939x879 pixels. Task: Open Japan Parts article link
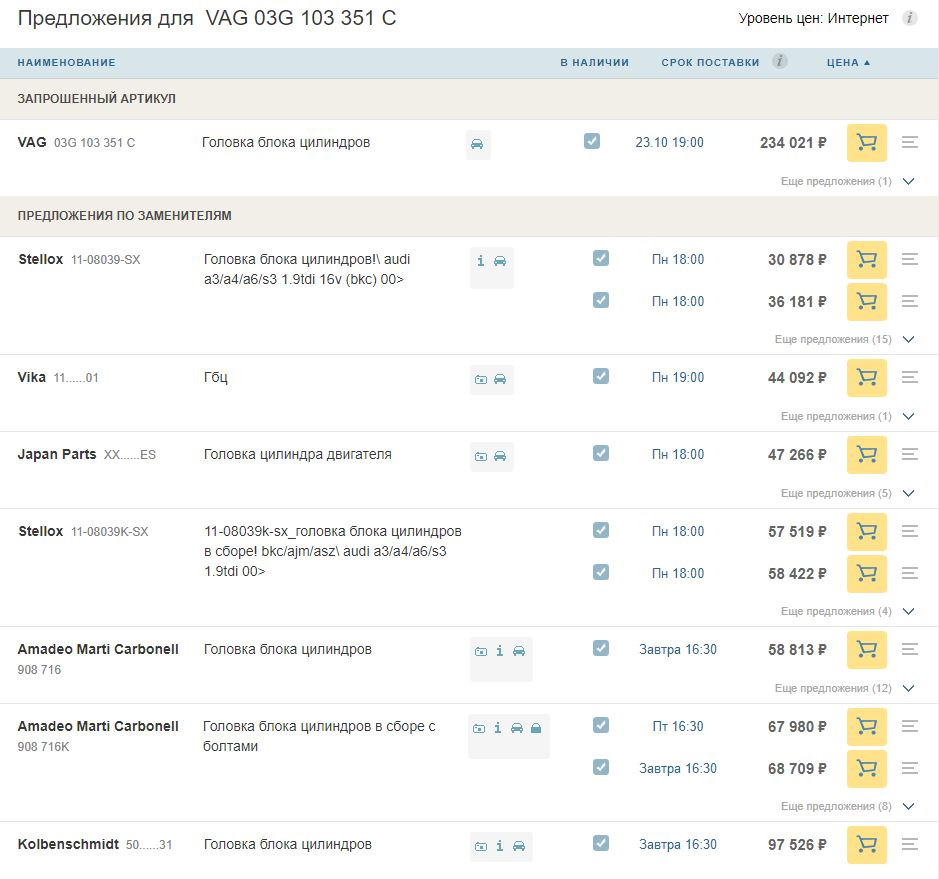tap(87, 454)
